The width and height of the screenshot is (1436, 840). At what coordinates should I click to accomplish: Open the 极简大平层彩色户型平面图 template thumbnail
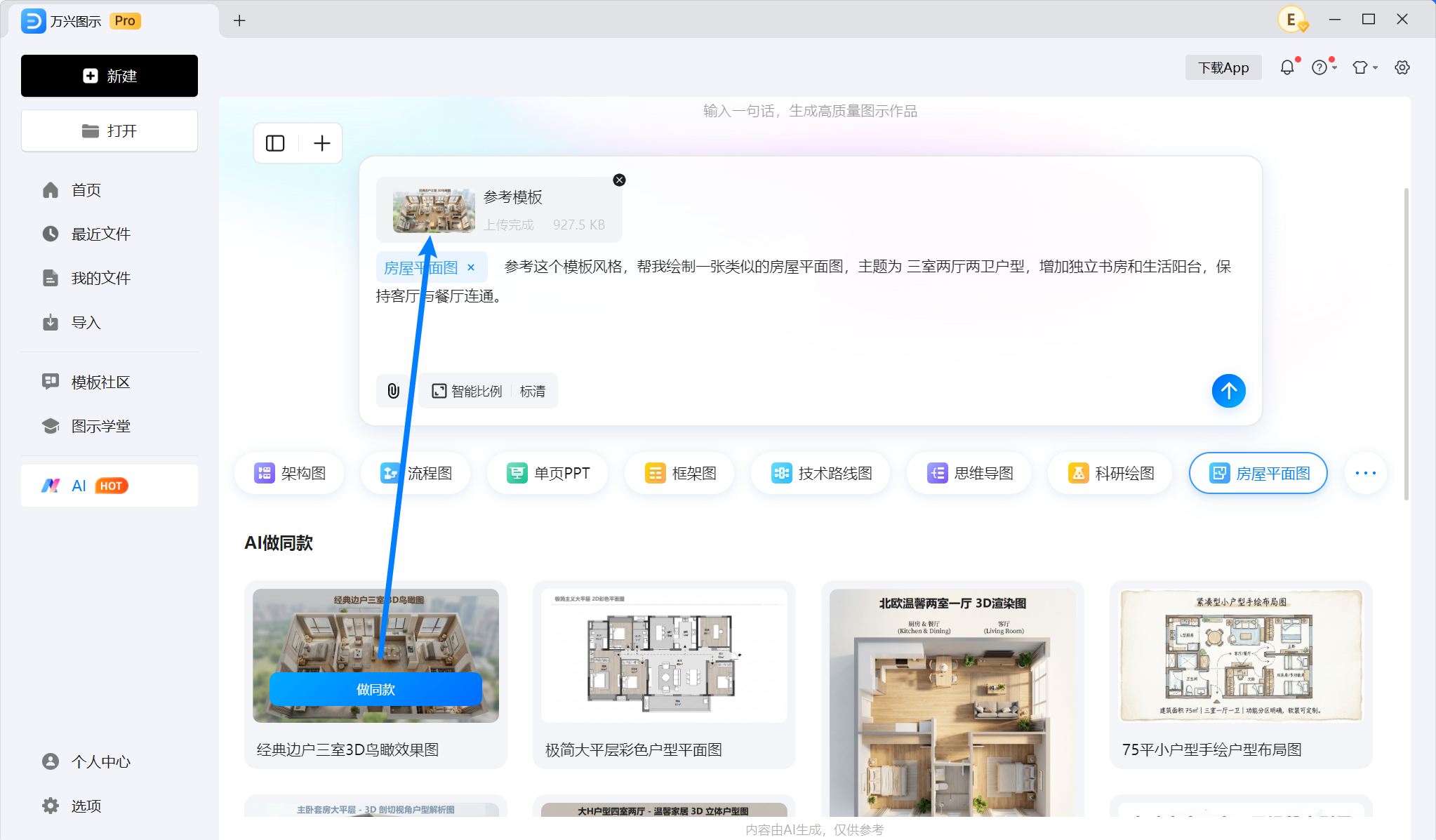click(x=664, y=655)
